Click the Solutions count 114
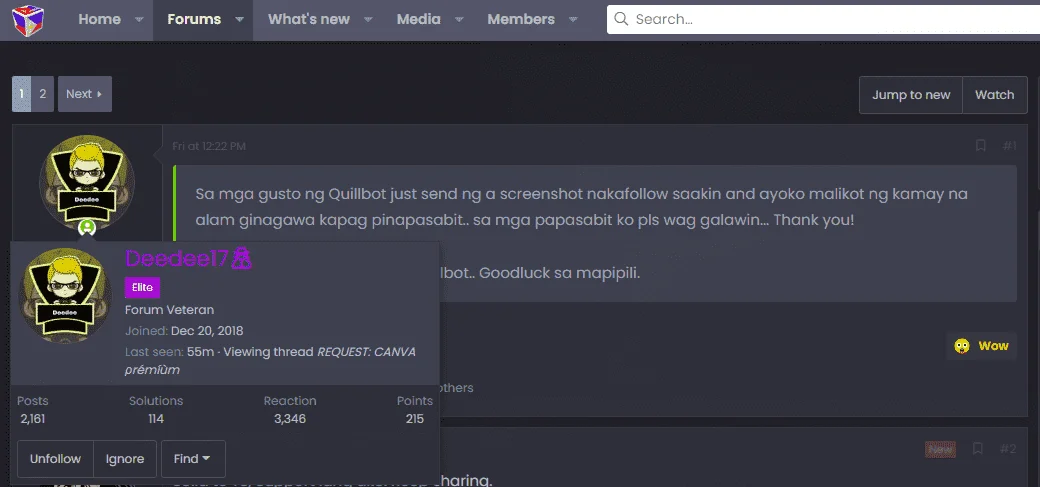 coord(156,419)
